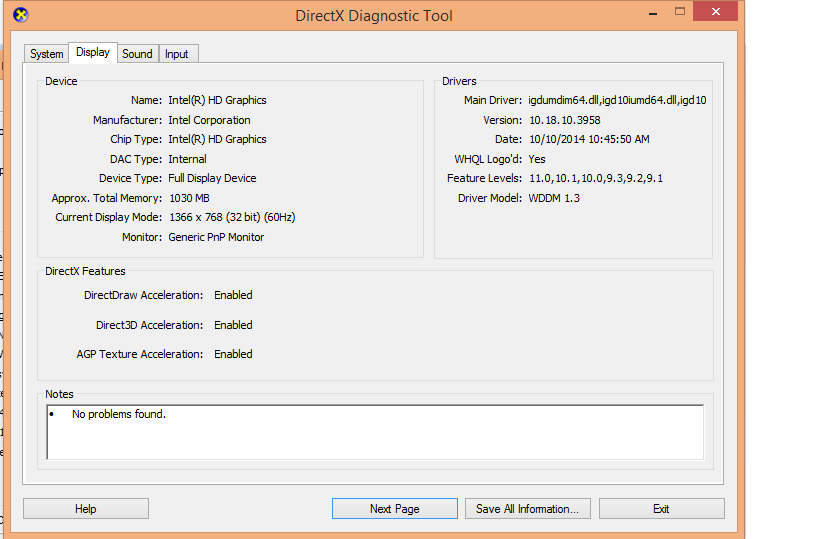Click inside the Notes text box
The height and width of the screenshot is (539, 819).
[375, 432]
